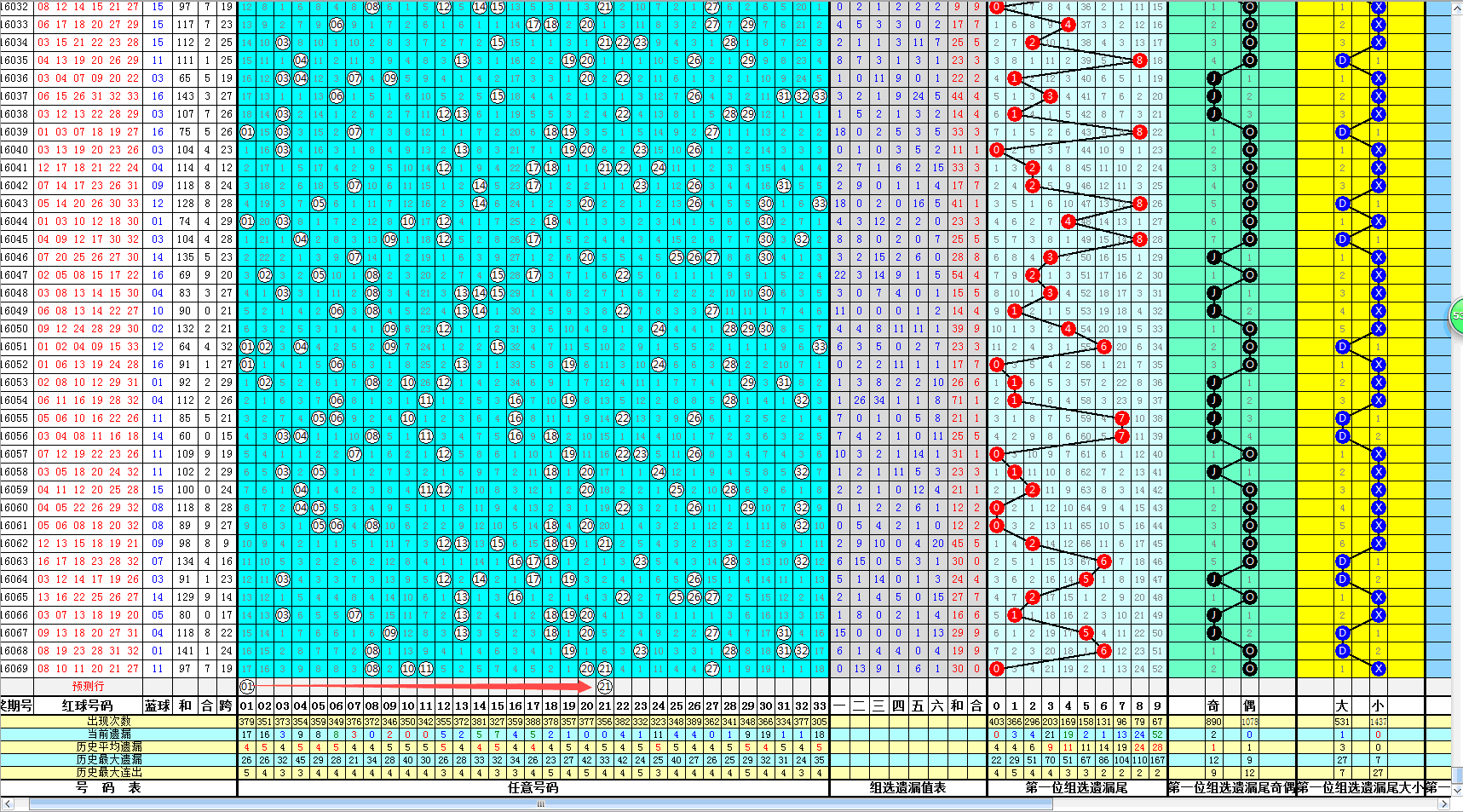Image resolution: width=1463 pixels, height=812 pixels.
Task: Click the 号码表 section label
Action: pyautogui.click(x=108, y=788)
